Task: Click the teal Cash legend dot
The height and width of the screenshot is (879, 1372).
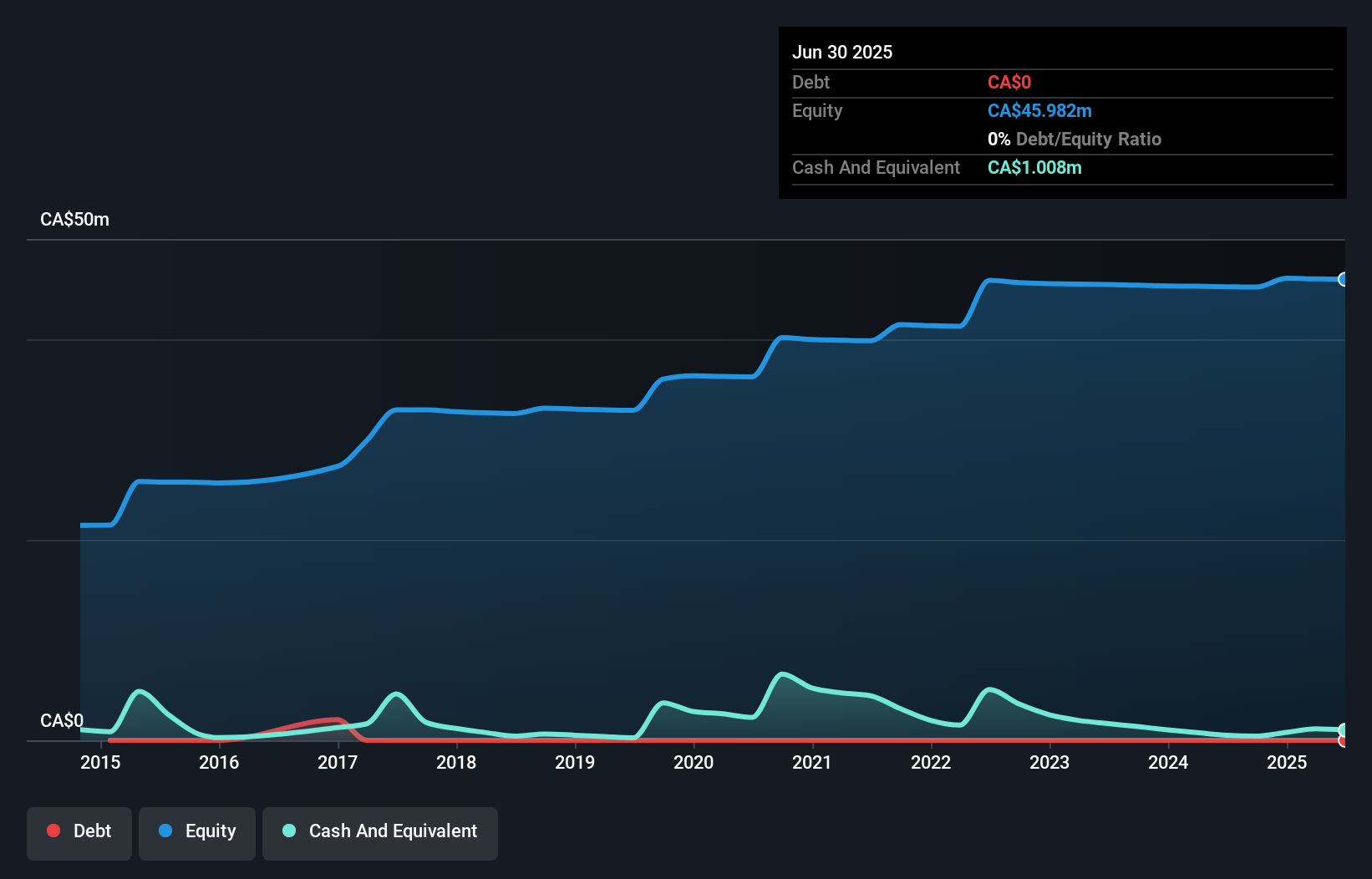Action: pyautogui.click(x=289, y=831)
